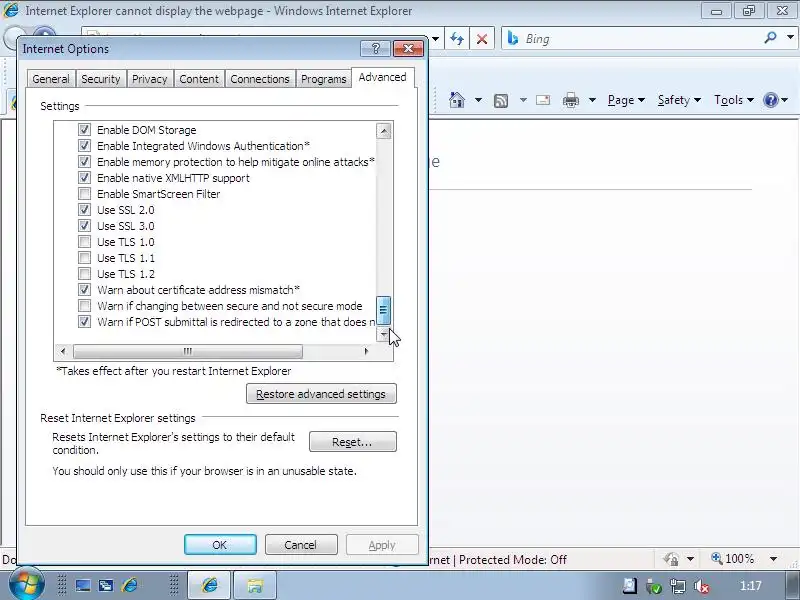
Task: Click the network connection tray icon
Action: [x=678, y=586]
